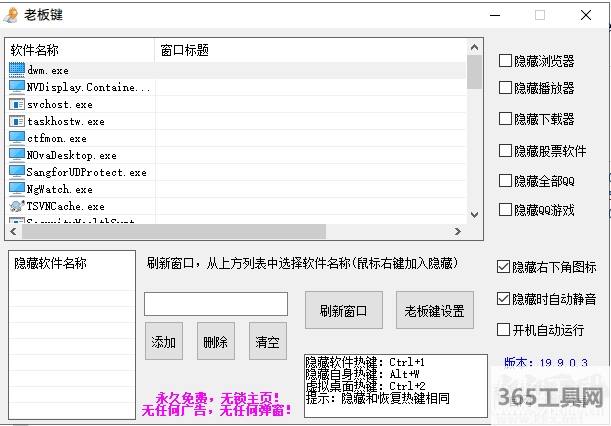Click the ctfmon.exe process icon
This screenshot has height=426, width=611.
coord(16,138)
